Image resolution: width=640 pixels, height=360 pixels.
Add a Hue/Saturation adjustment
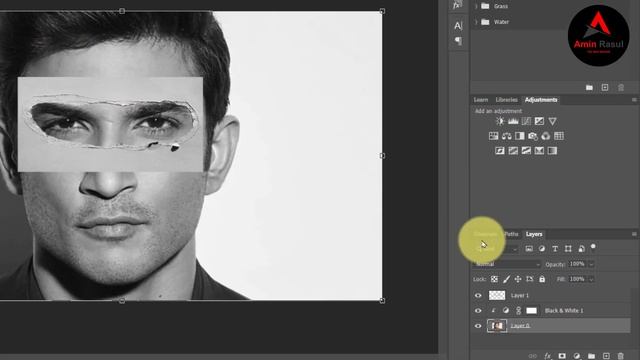[x=493, y=136]
